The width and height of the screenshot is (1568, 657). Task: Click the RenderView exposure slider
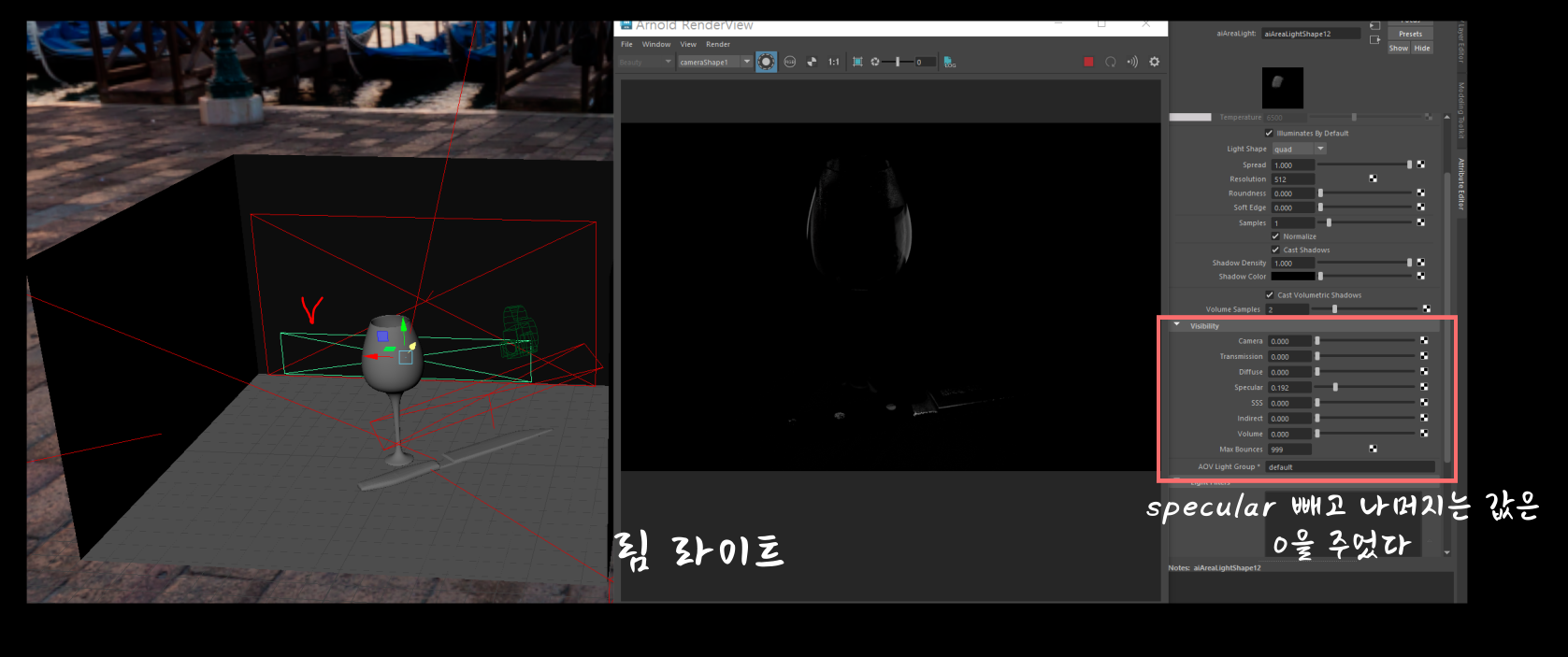(897, 62)
